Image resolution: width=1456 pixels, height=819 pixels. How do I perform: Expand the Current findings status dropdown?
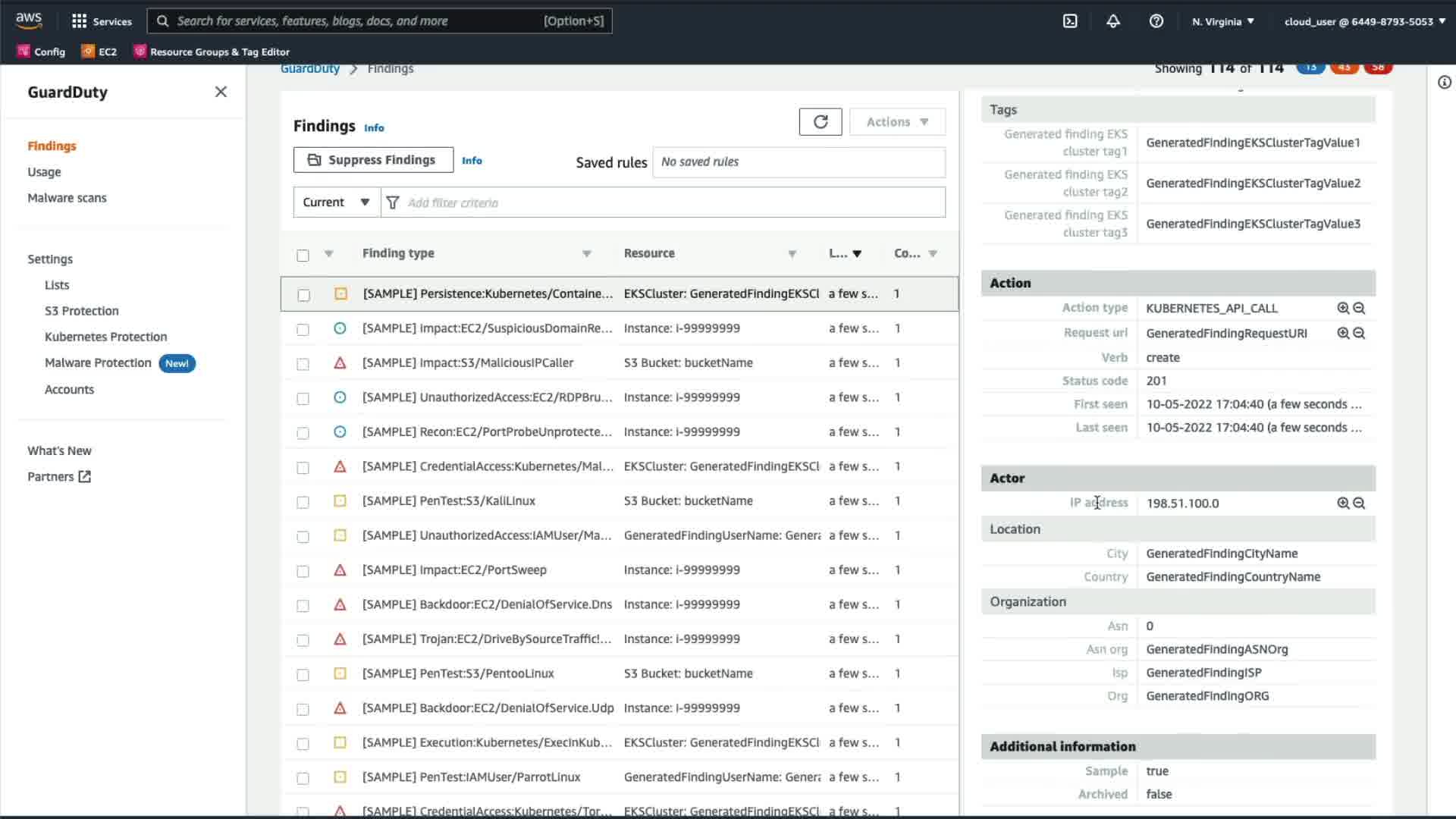pyautogui.click(x=337, y=202)
